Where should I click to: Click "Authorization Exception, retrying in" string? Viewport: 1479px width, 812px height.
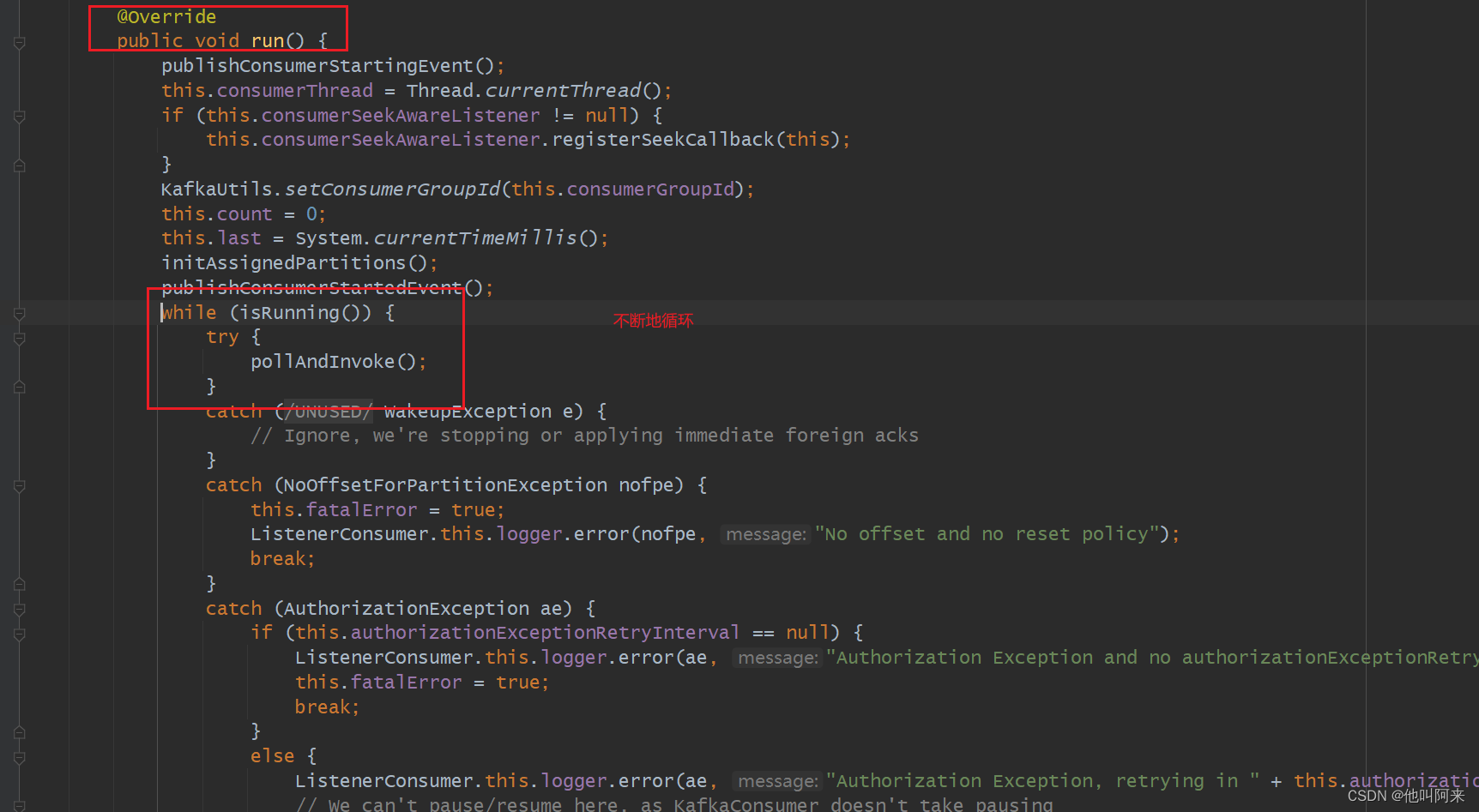[1042, 781]
